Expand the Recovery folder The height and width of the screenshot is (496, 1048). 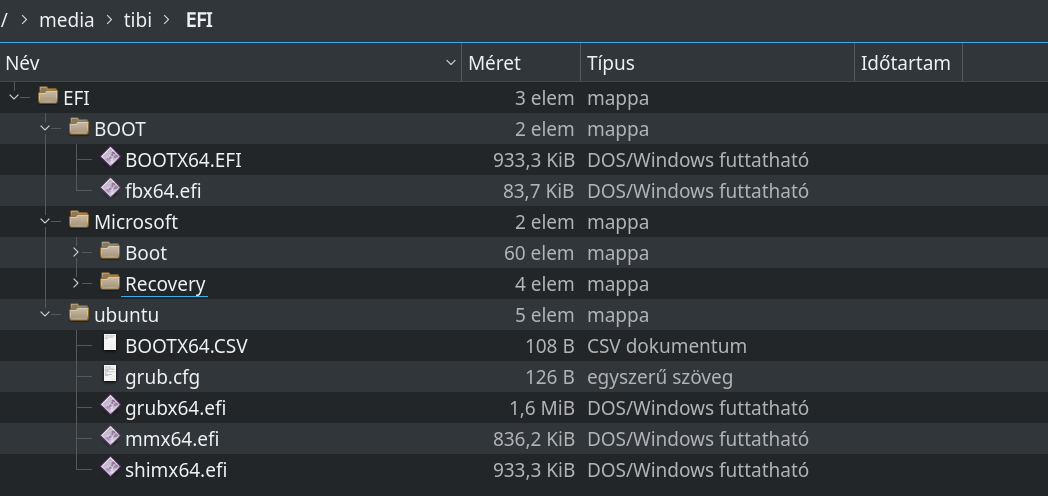pyautogui.click(x=76, y=283)
